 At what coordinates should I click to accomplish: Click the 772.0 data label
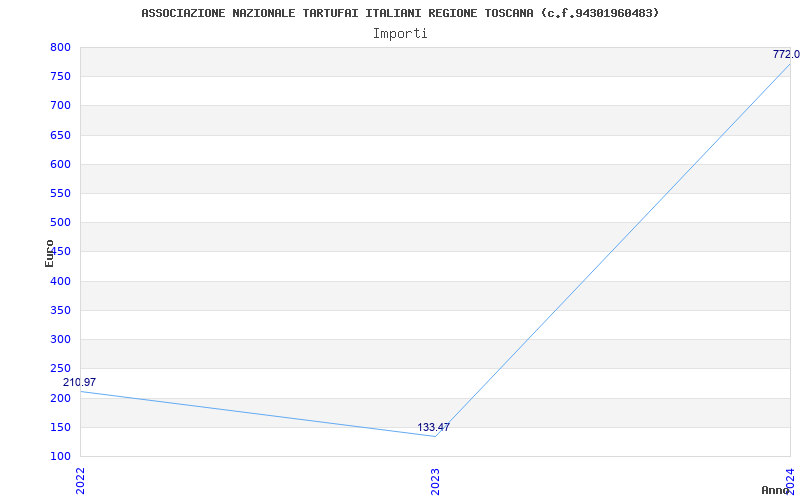coord(786,54)
